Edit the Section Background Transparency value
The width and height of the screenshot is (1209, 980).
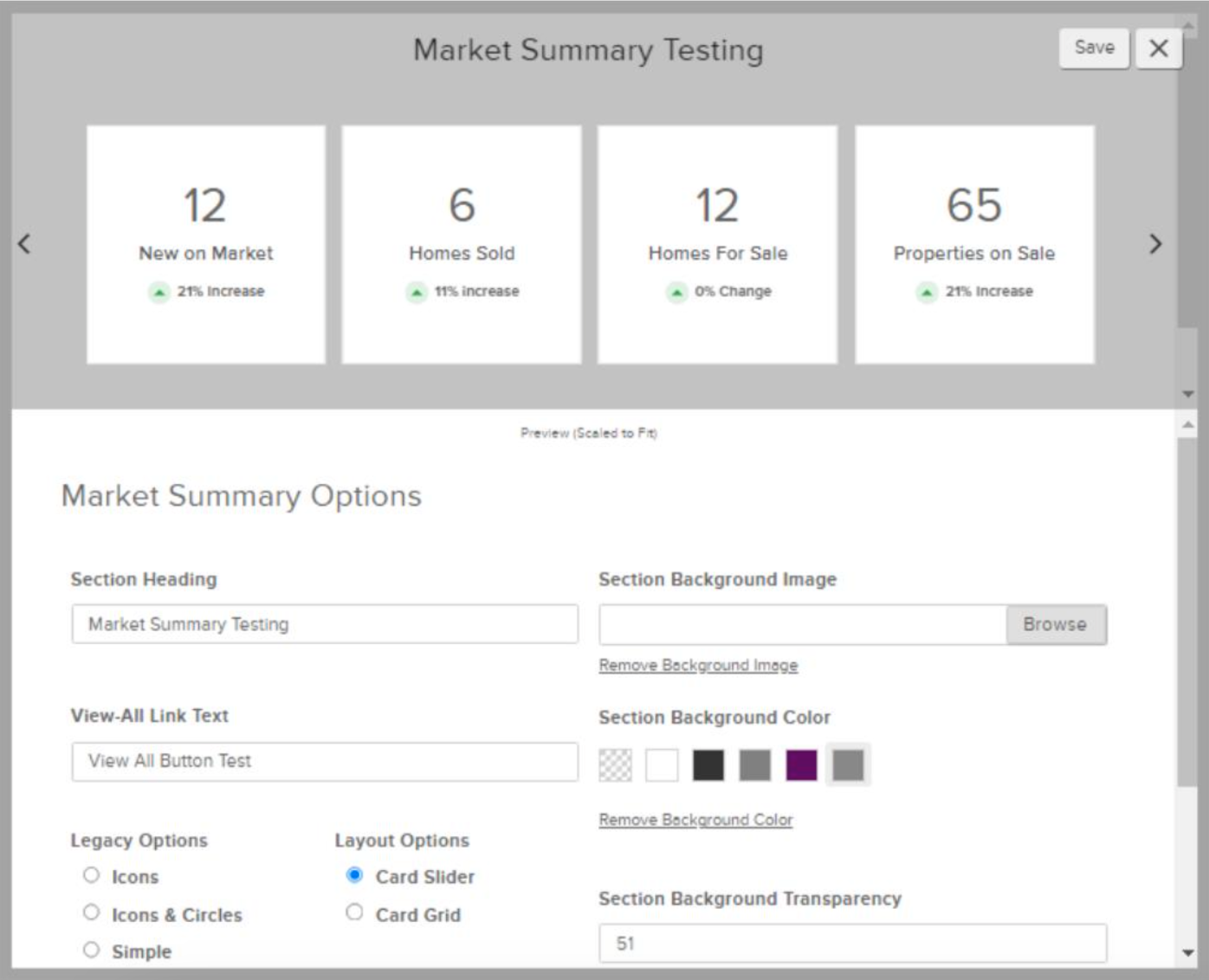click(853, 943)
